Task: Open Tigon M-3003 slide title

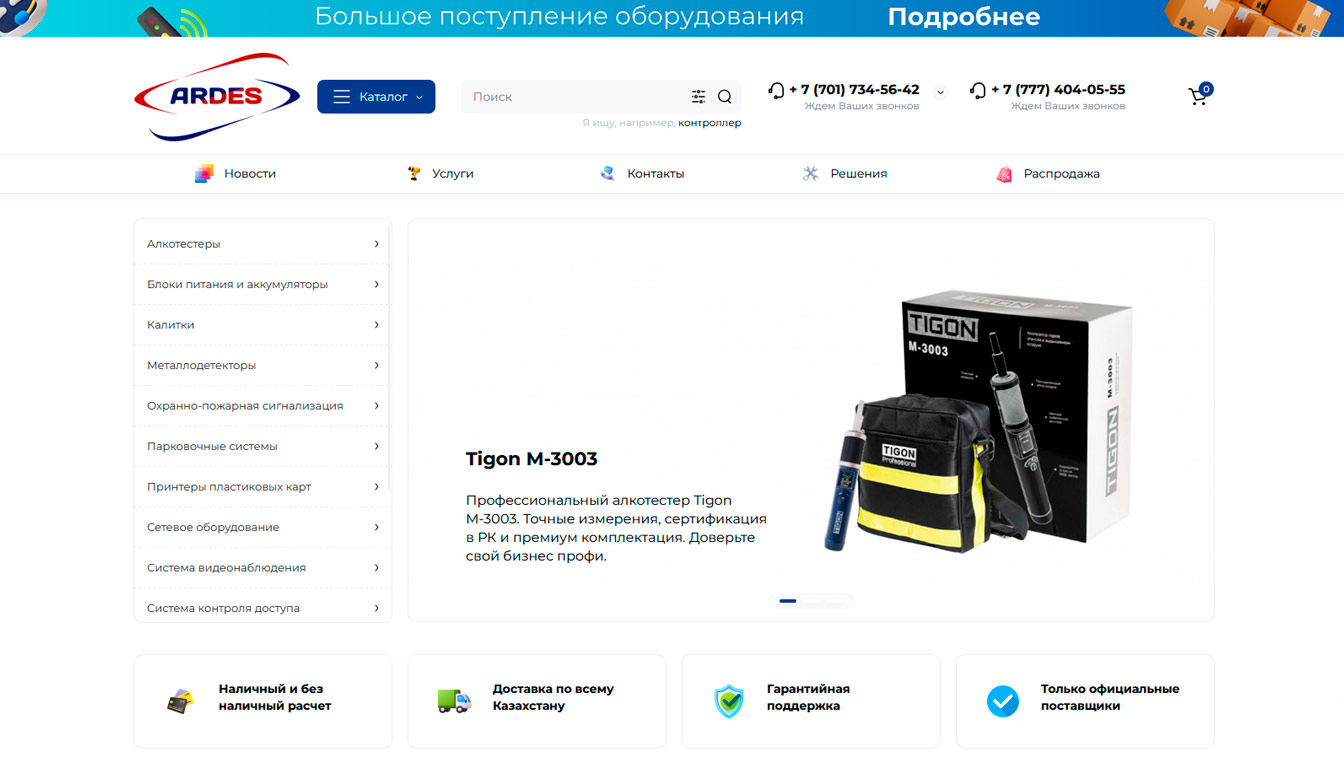Action: click(x=532, y=459)
